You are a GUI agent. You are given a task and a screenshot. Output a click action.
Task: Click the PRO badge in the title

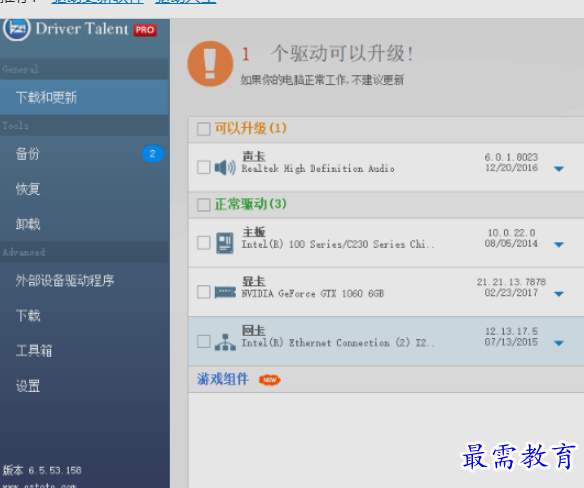point(145,30)
